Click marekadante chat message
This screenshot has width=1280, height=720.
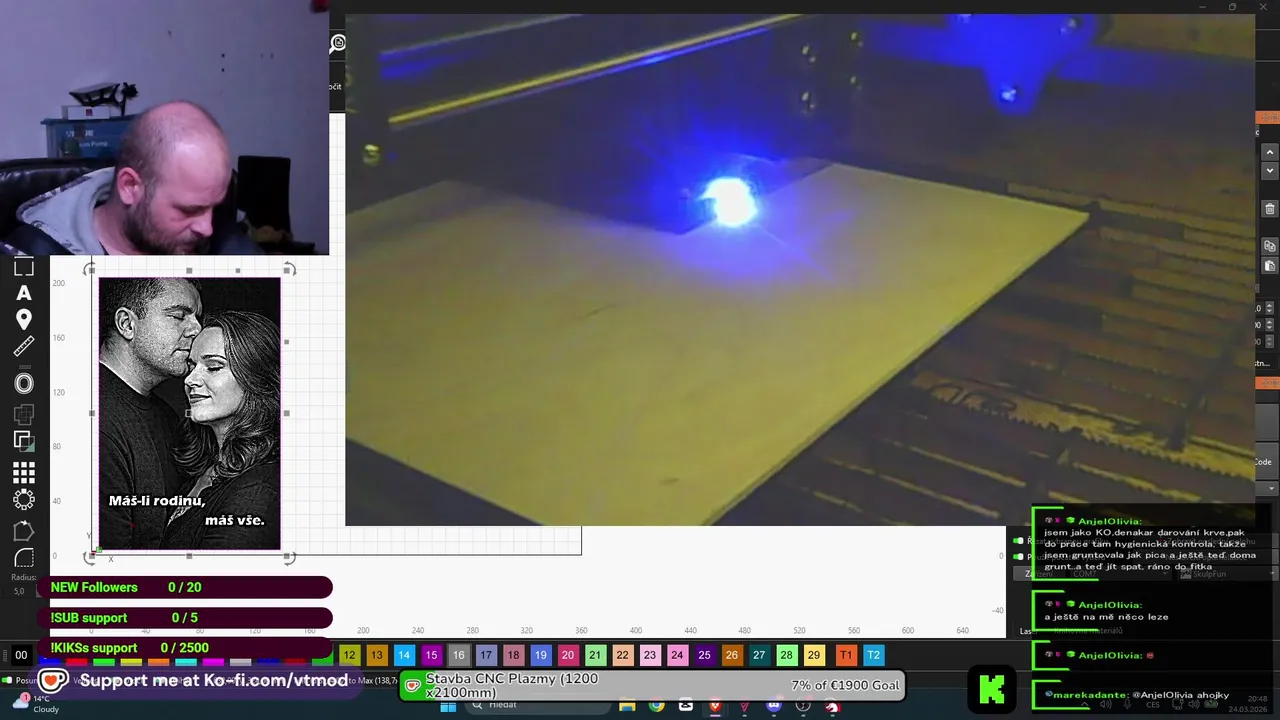tap(1137, 695)
